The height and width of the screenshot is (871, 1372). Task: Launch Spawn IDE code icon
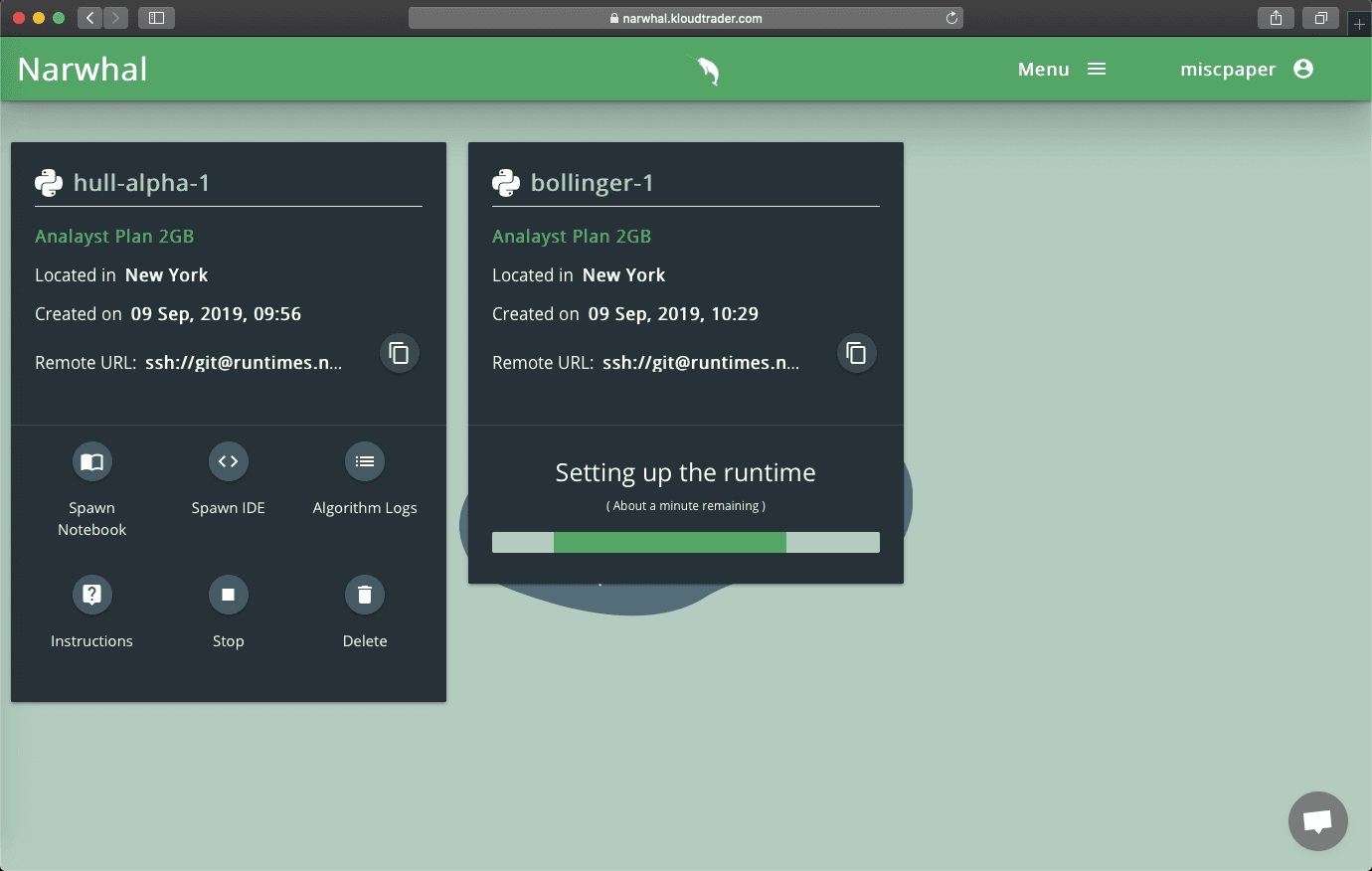[228, 461]
